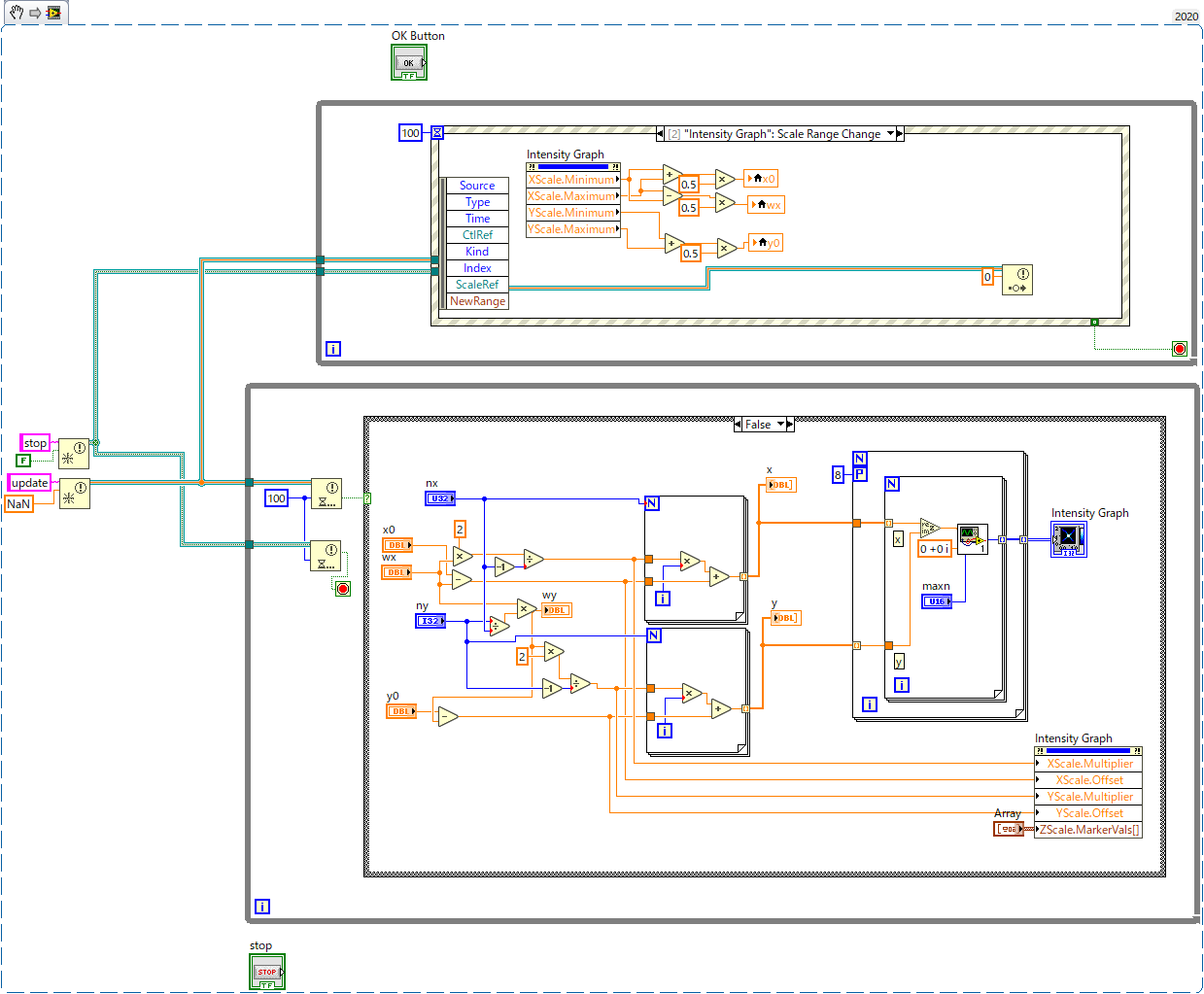Screen dimensions: 1204x994
Task: Select the Array terminal near ZScale.MarkerVals[]
Action: 1009,829
